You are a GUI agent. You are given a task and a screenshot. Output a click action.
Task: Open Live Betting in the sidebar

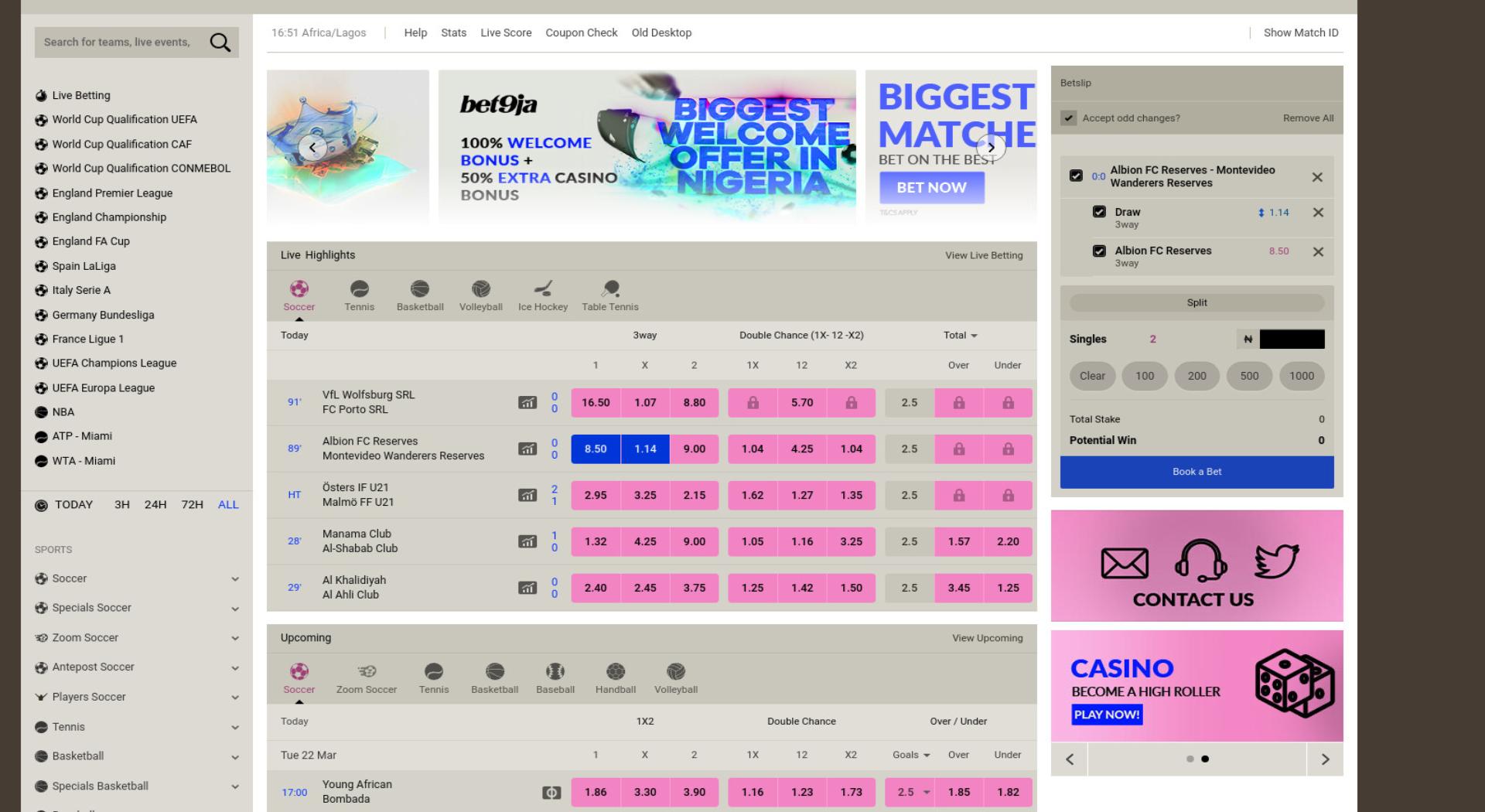81,95
